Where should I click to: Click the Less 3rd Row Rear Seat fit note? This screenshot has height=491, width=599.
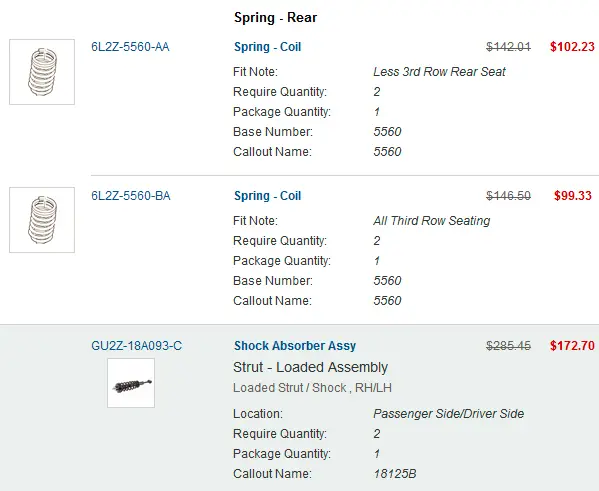[x=439, y=72]
